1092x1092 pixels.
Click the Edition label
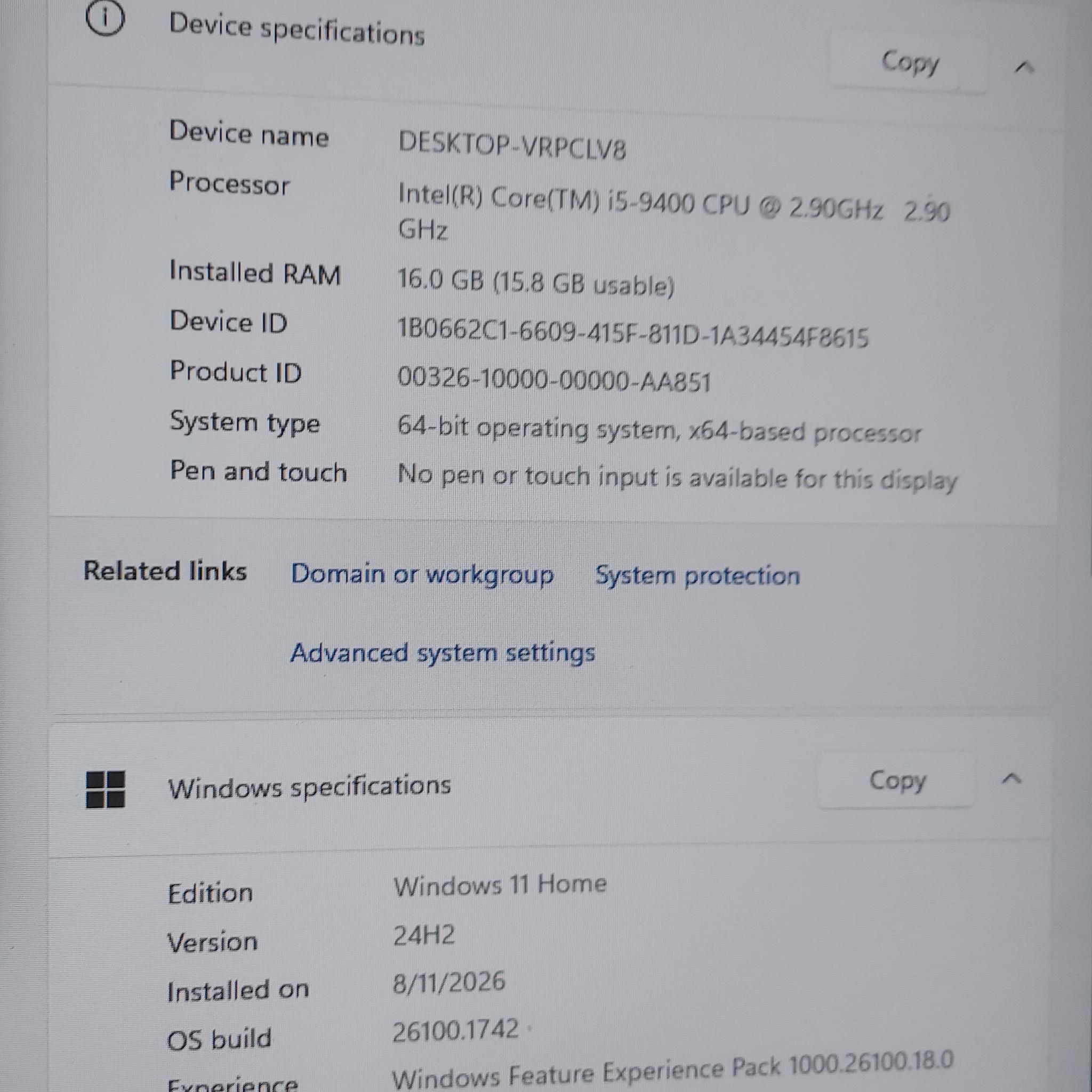210,894
